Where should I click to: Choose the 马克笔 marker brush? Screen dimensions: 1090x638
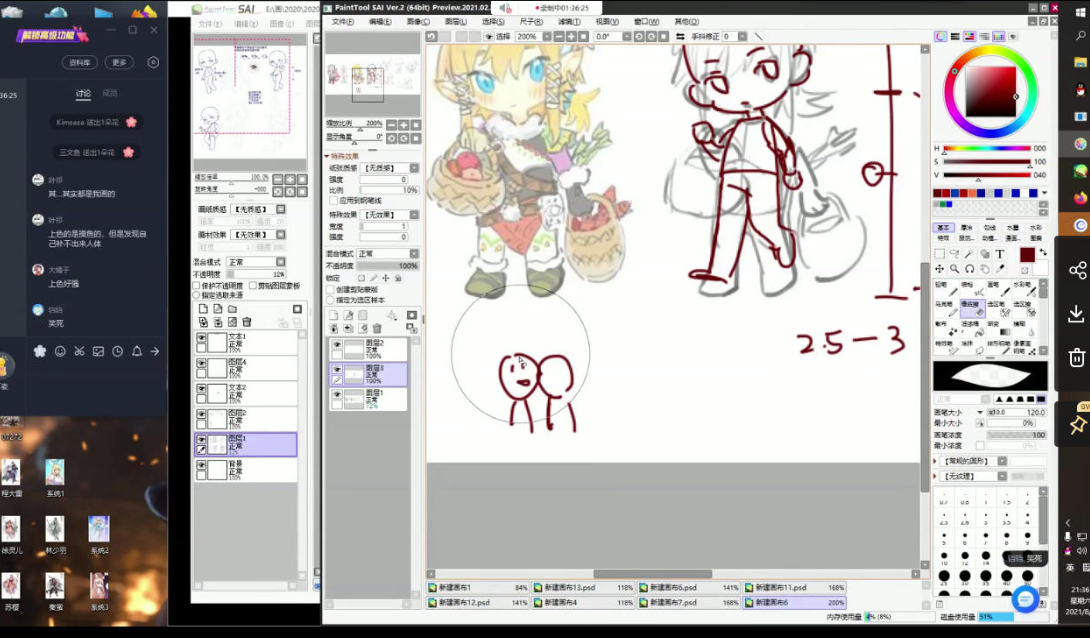coord(945,309)
